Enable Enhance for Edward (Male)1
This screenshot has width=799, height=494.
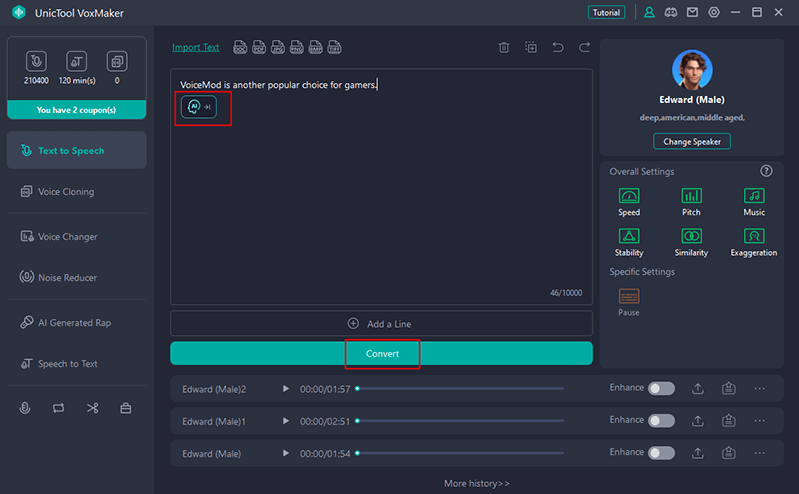click(661, 421)
